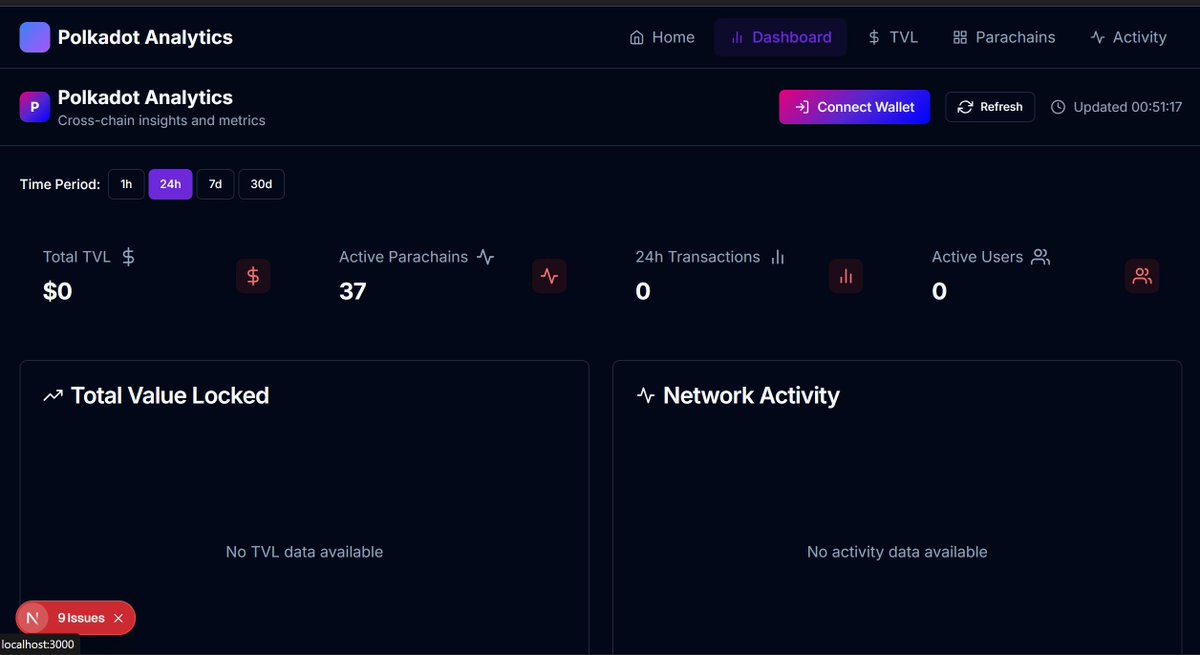Dismiss the 9 Issues badge with its X

tap(118, 618)
